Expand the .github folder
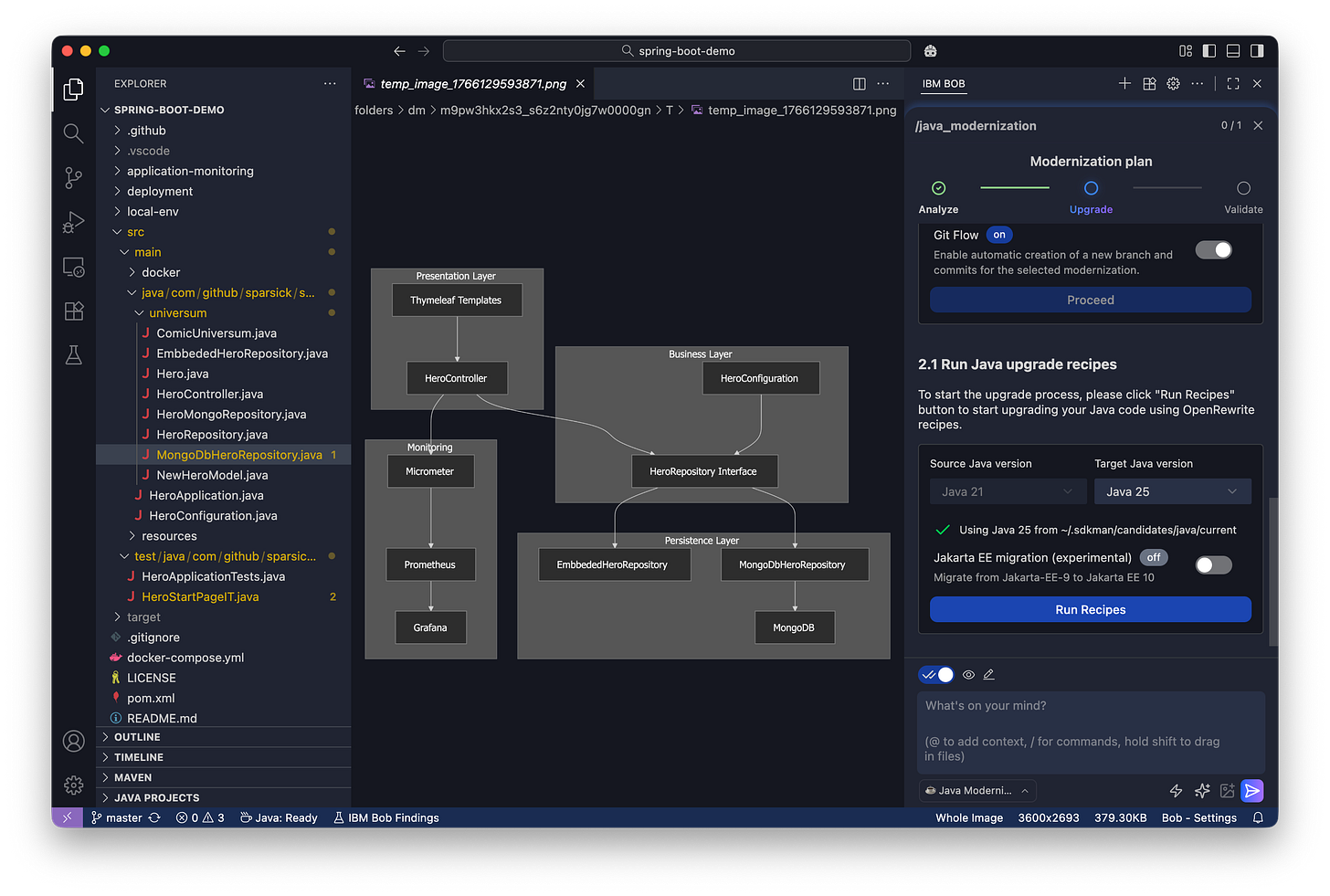Viewport: 1330px width, 896px height. tap(223, 131)
